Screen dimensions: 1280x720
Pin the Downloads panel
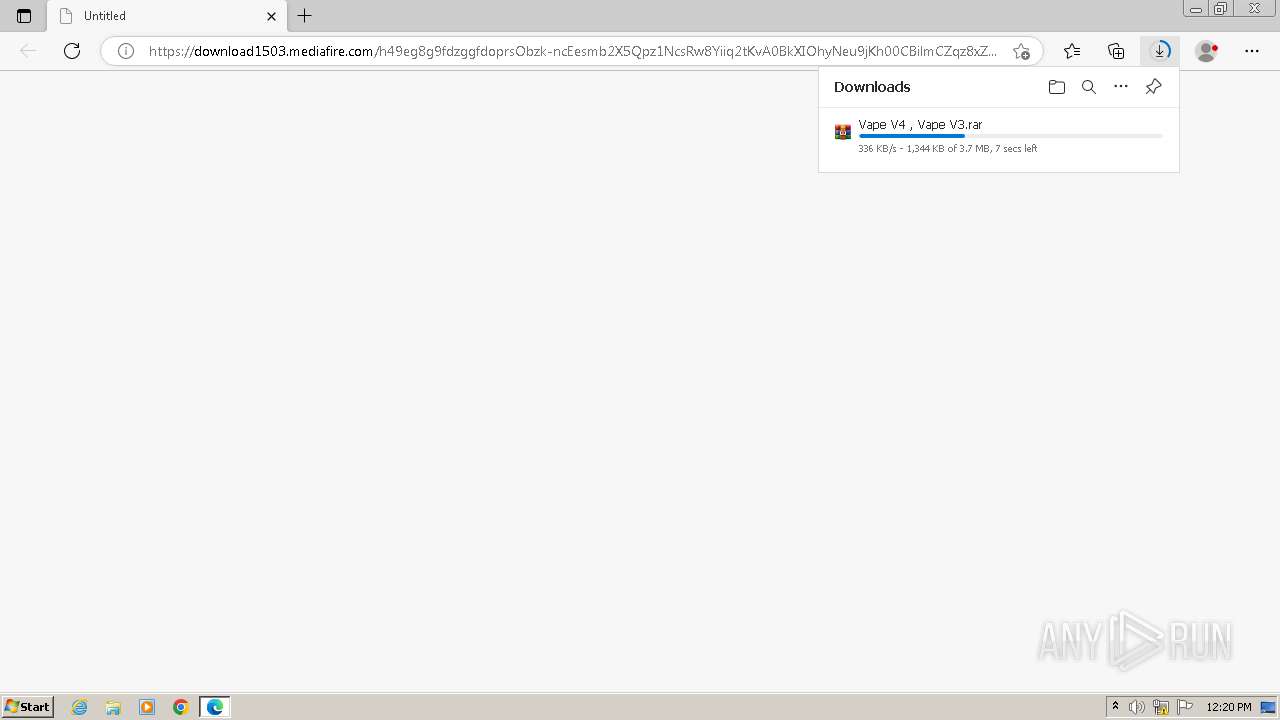[x=1153, y=87]
